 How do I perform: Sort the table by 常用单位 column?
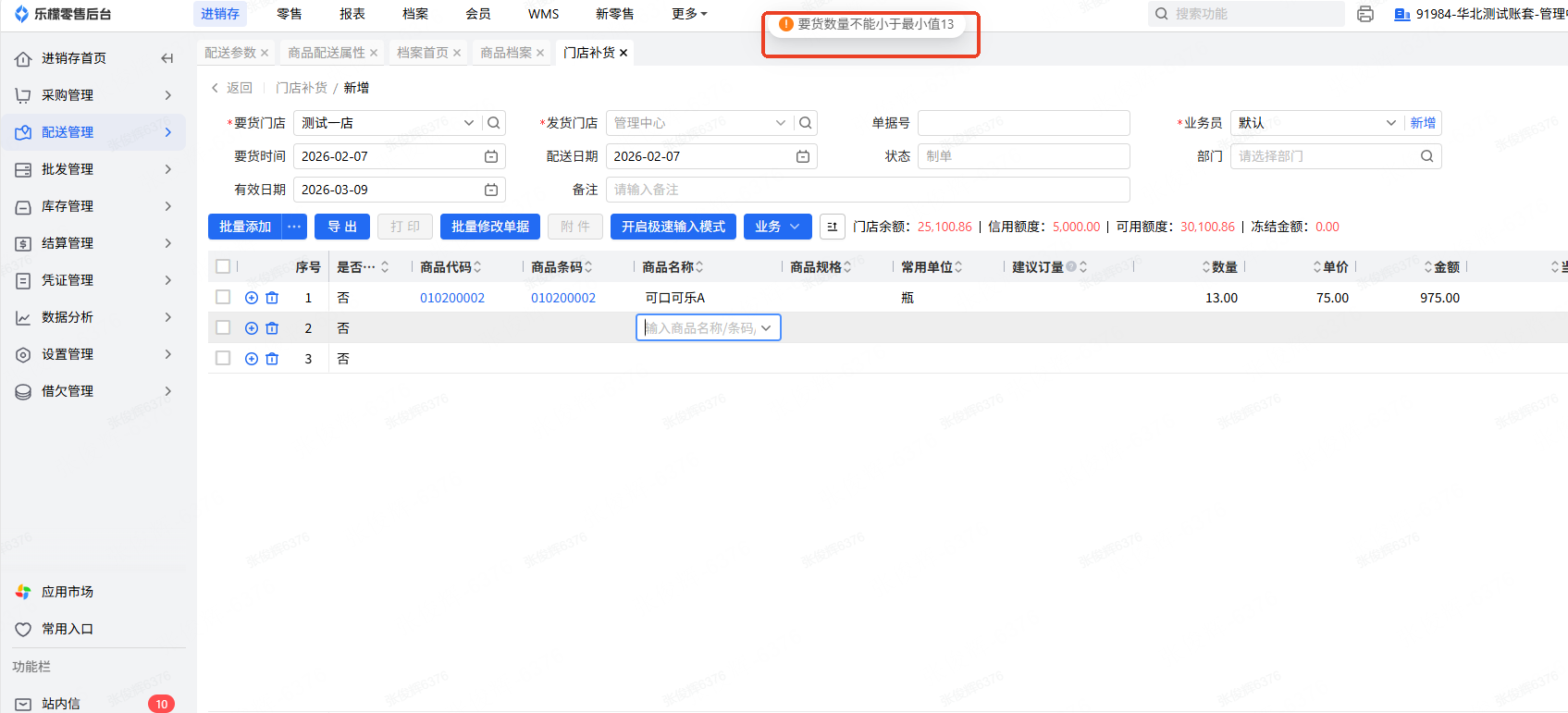pos(958,267)
